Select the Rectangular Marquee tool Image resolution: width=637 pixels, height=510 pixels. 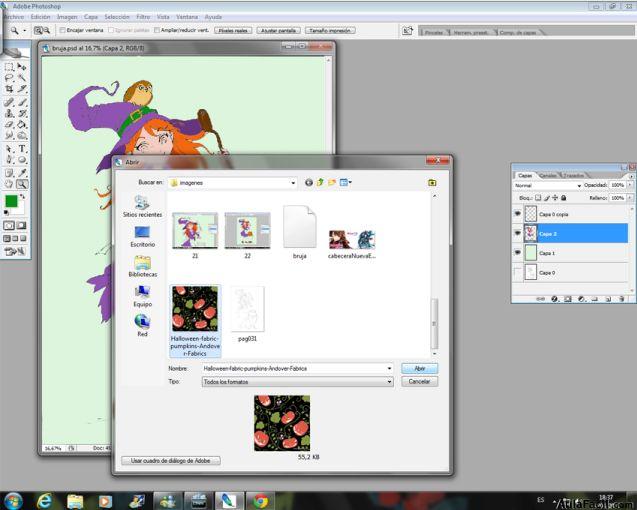(9, 67)
